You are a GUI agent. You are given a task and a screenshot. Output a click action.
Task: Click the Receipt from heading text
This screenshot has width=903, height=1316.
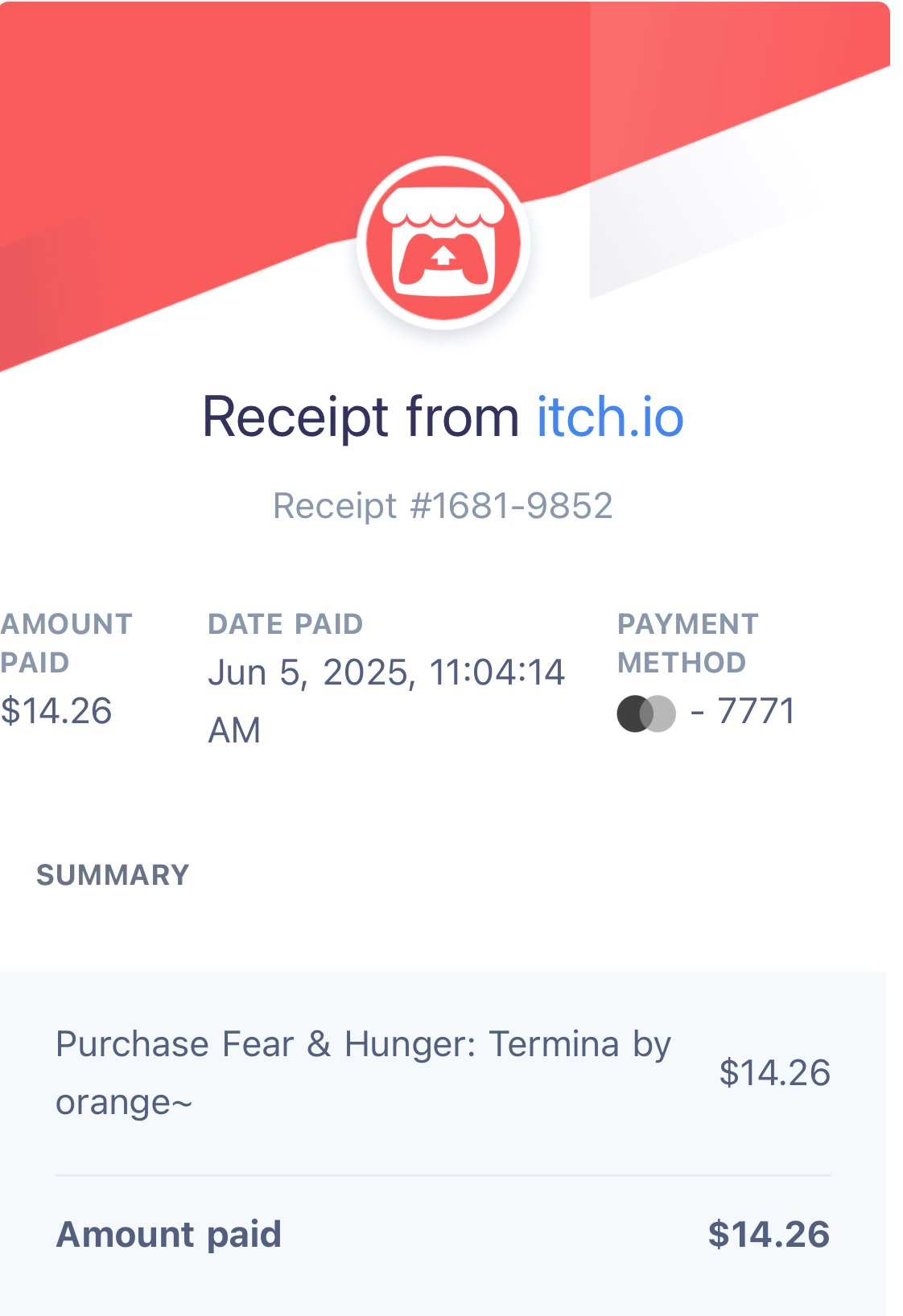(361, 417)
